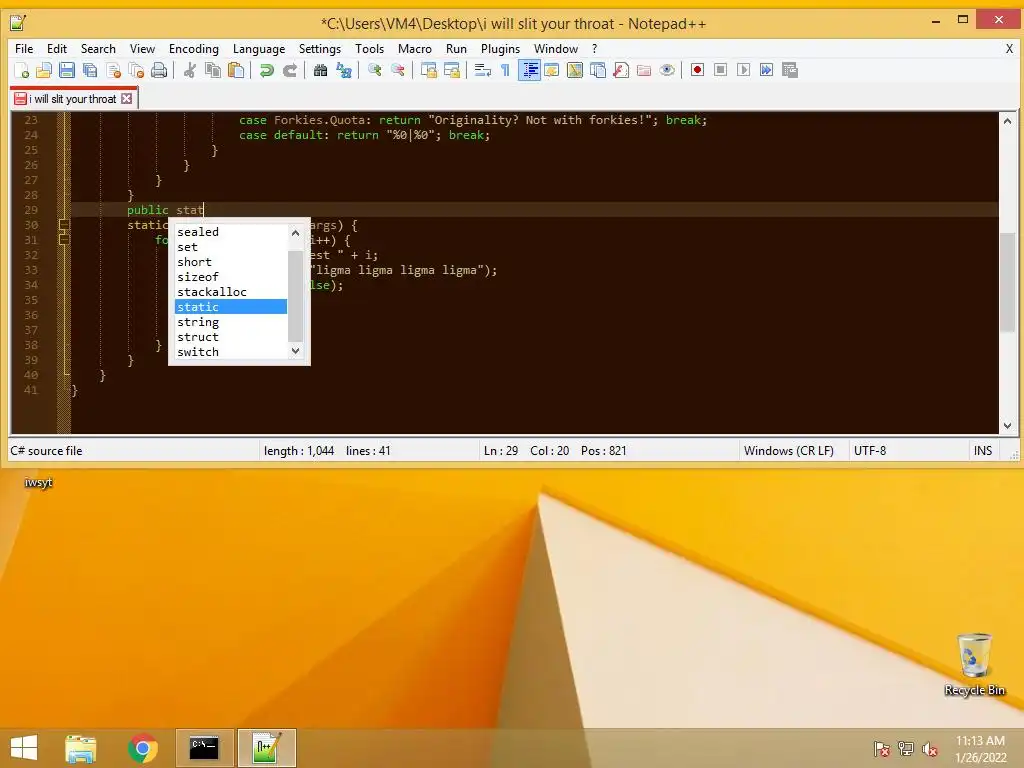1024x768 pixels.
Task: Collapse the fold marker on line 30
Action: 64,225
